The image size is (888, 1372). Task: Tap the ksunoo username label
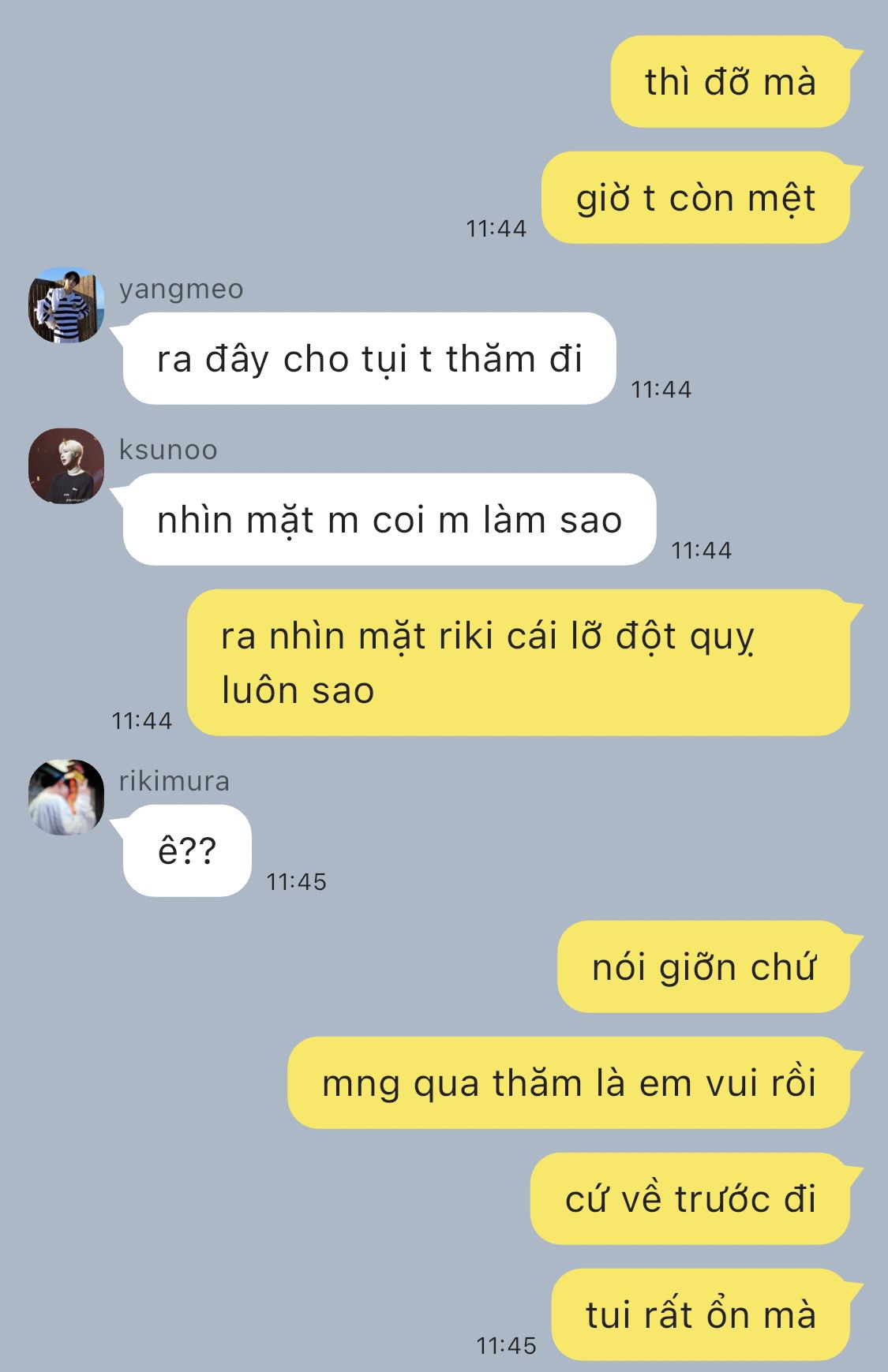tap(168, 450)
